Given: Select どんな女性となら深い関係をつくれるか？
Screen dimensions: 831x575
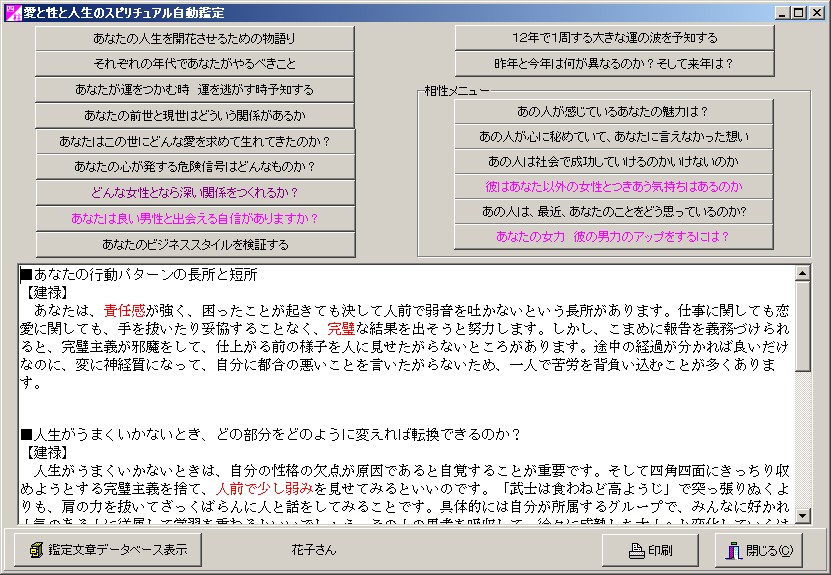Looking at the screenshot, I should [x=195, y=192].
